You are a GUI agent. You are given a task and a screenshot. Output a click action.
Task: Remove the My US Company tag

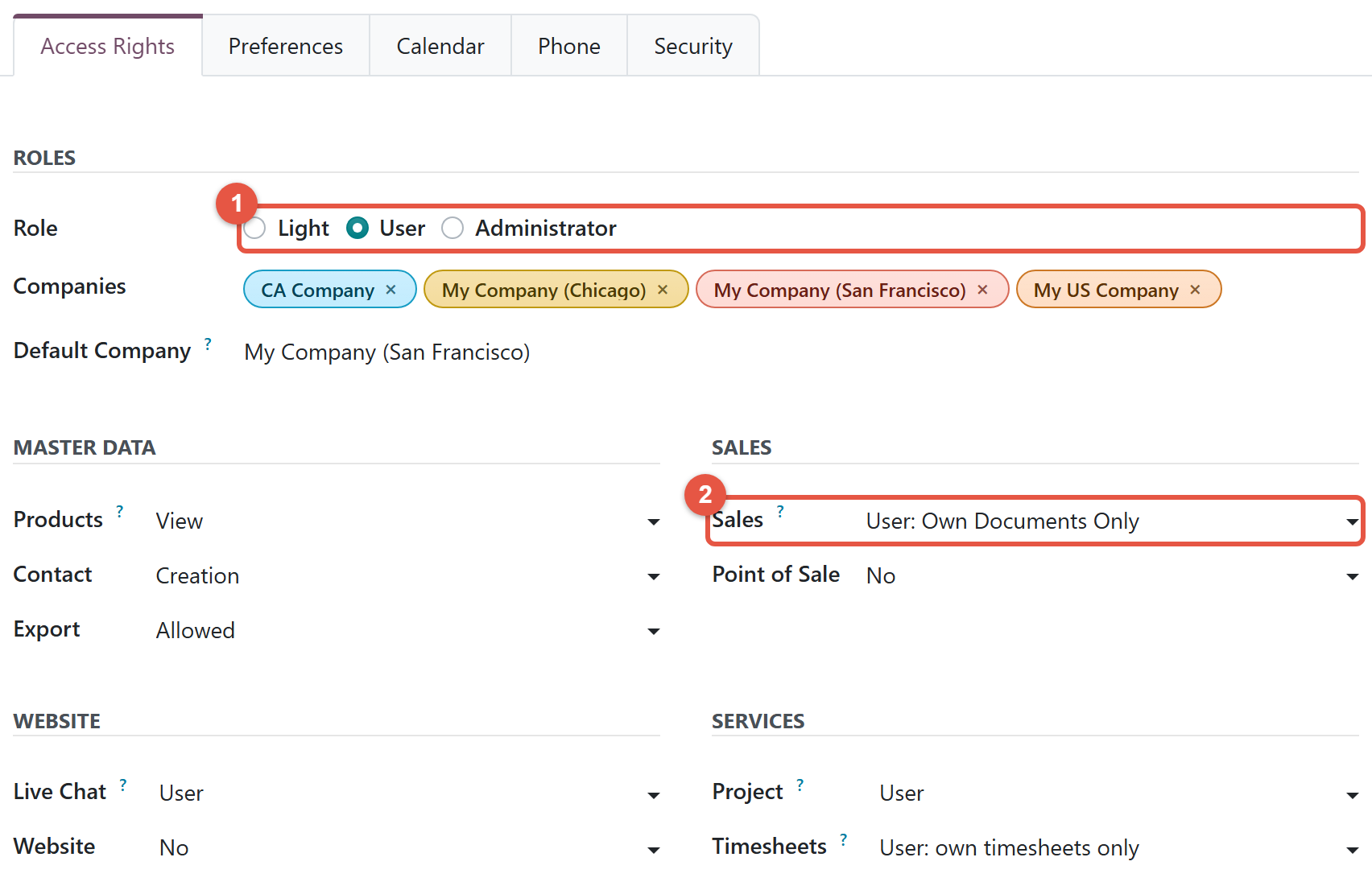(1195, 290)
